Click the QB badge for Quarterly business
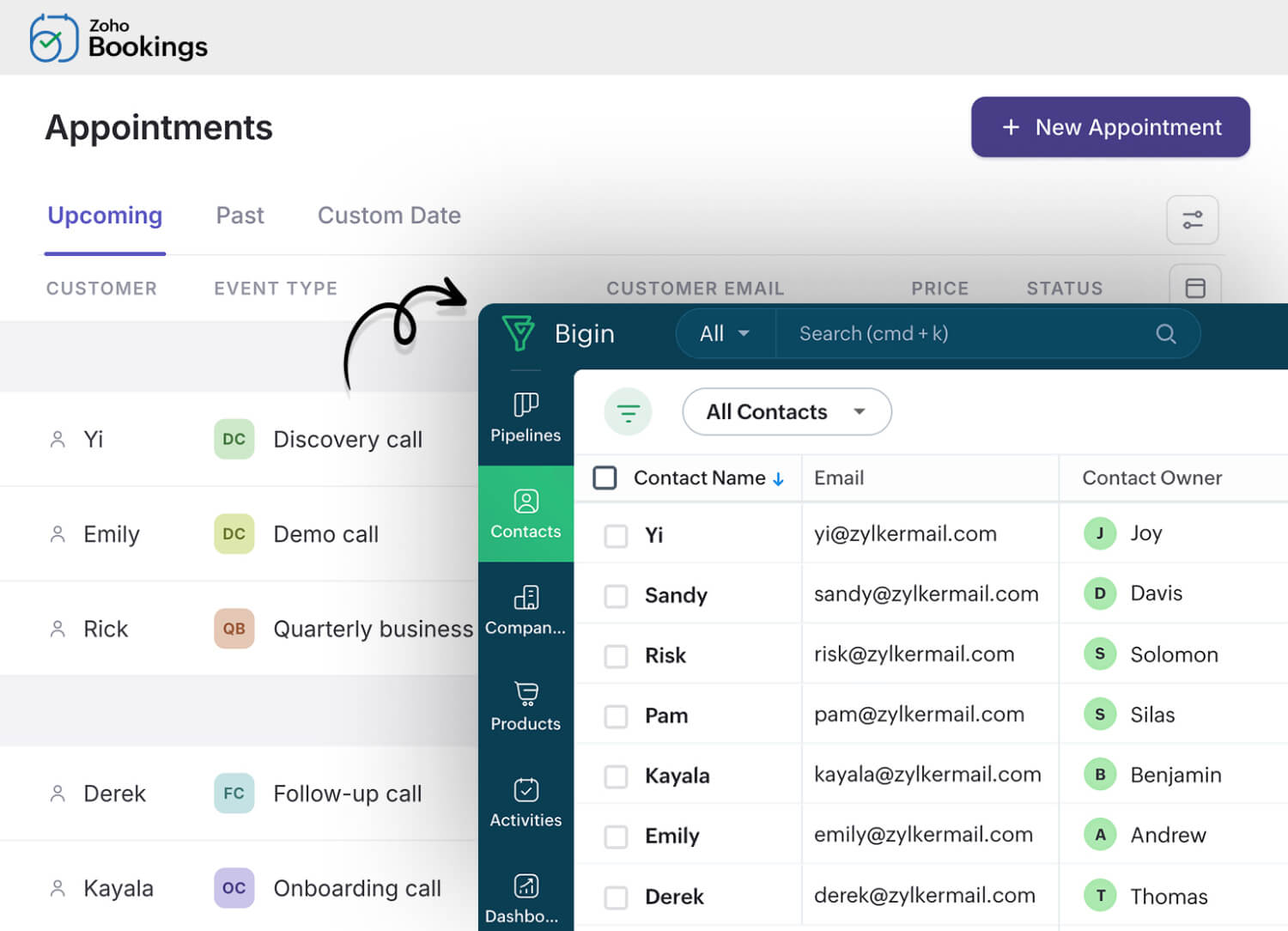1288x931 pixels. [234, 629]
